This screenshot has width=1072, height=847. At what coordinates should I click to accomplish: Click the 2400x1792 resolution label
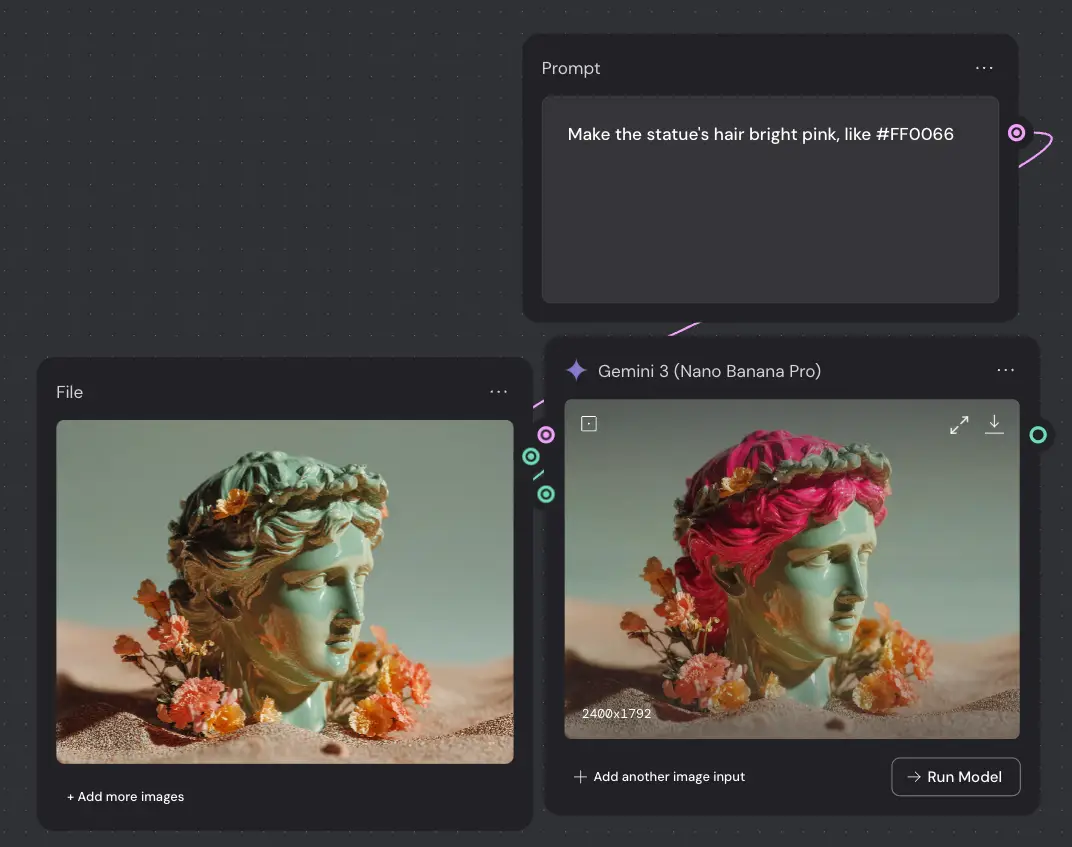[x=616, y=714]
